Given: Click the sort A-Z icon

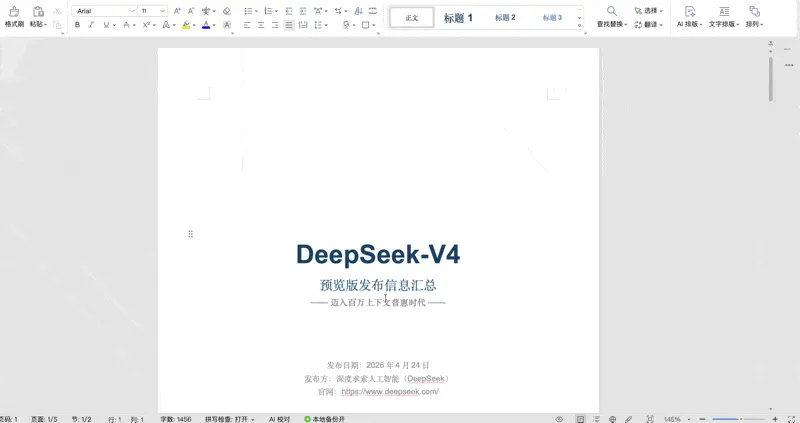Looking at the screenshot, I should tap(359, 11).
